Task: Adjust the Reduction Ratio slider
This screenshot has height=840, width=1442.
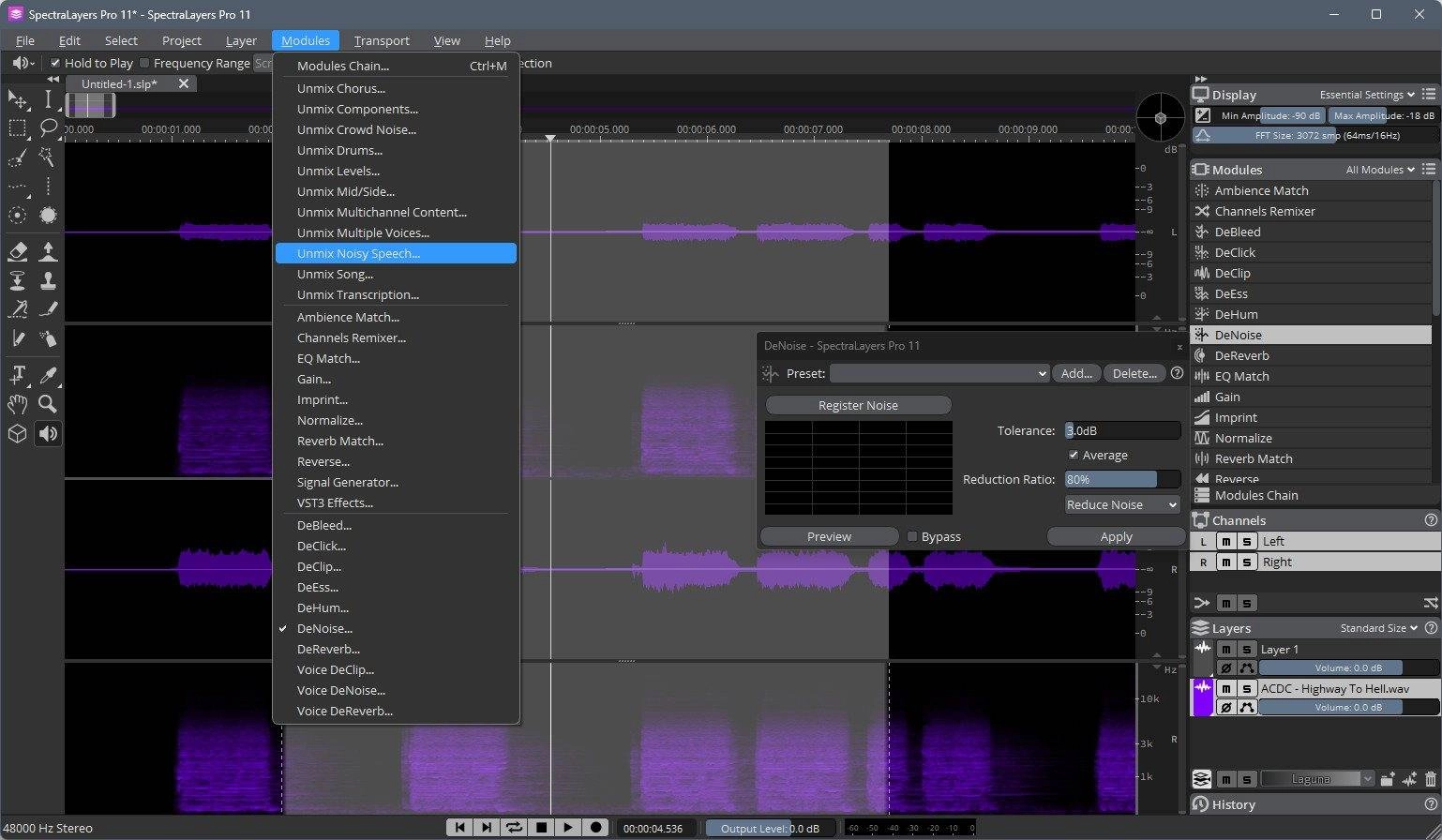Action: (1122, 479)
